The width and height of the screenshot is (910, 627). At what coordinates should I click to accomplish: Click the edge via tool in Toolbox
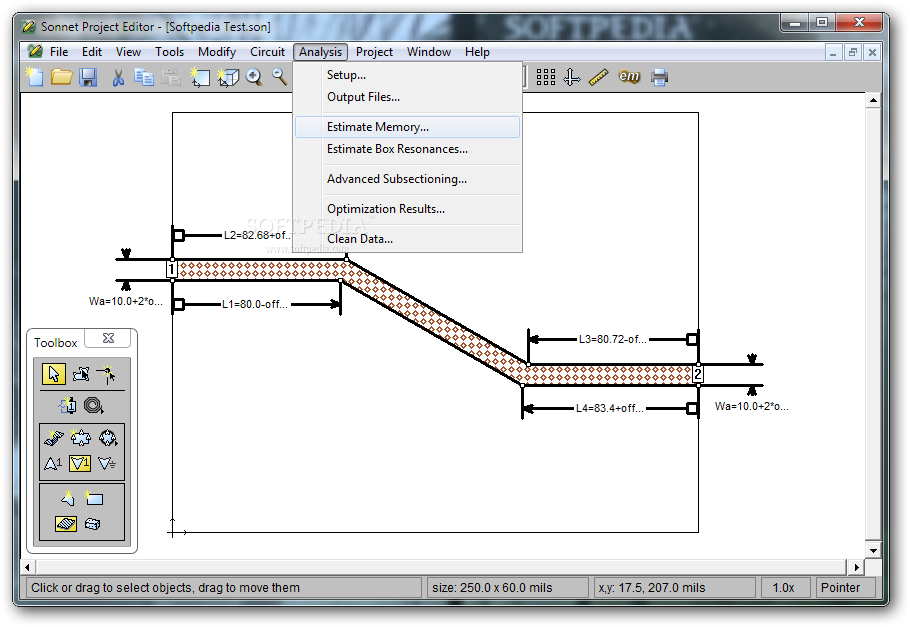(x=54, y=438)
